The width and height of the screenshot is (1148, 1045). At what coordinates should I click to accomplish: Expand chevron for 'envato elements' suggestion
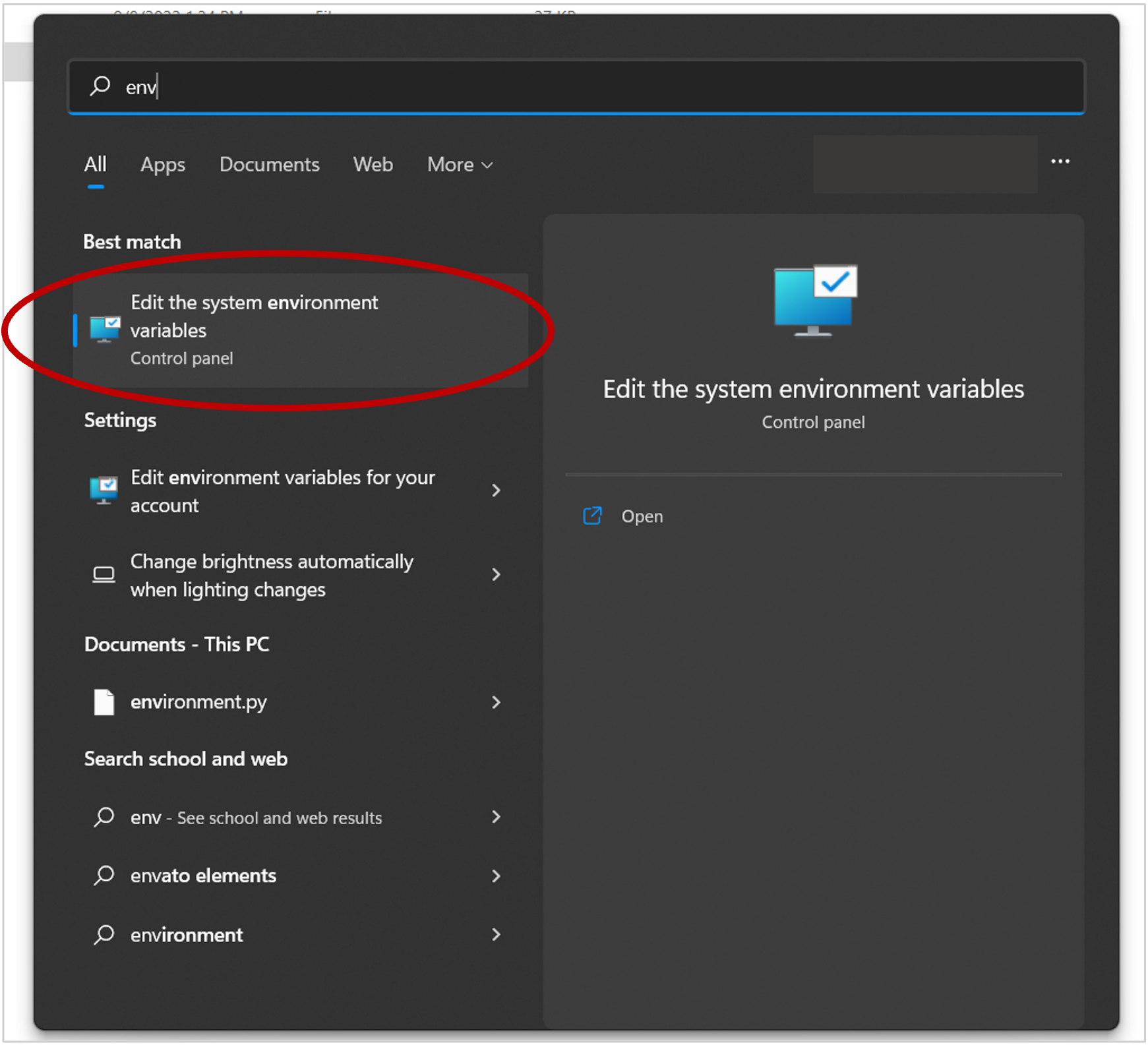496,876
